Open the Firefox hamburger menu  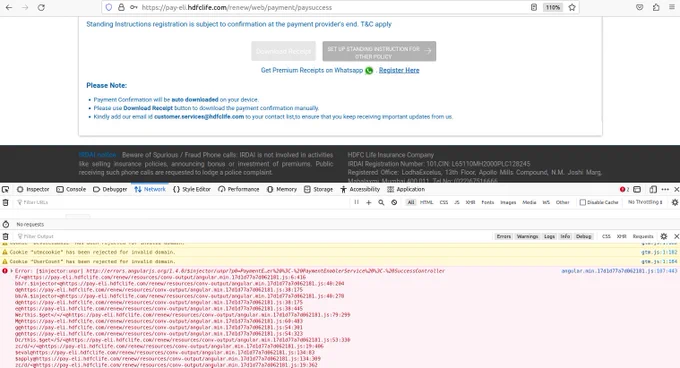[x=672, y=7]
